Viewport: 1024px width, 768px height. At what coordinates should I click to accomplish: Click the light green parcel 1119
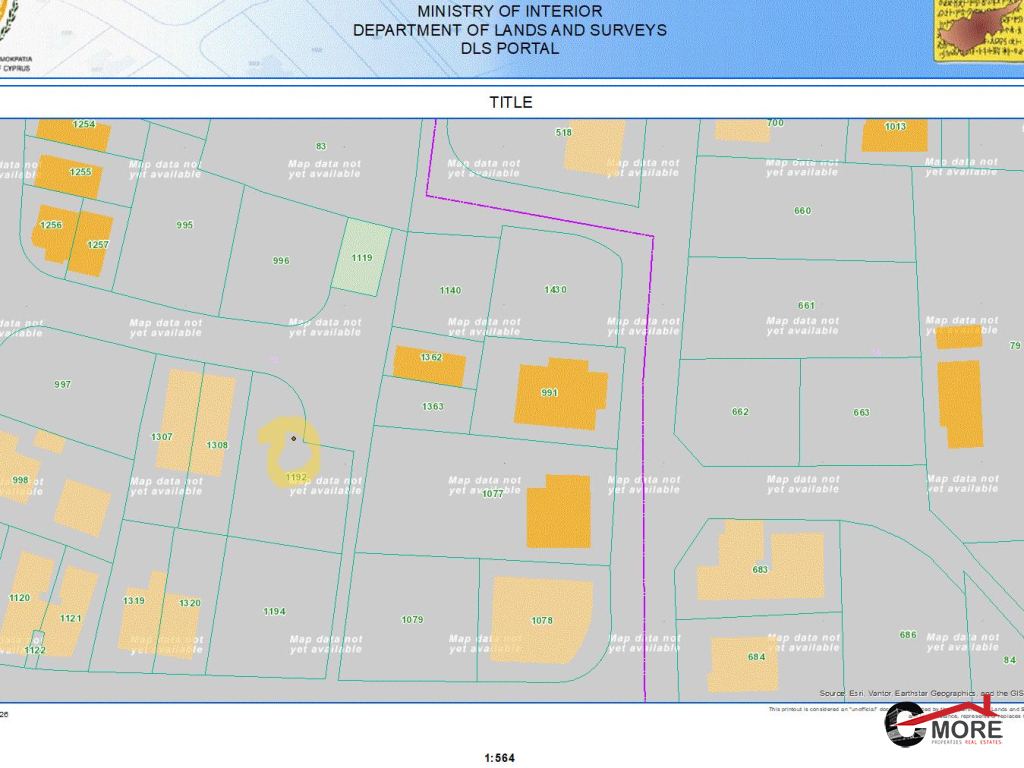[x=361, y=257]
